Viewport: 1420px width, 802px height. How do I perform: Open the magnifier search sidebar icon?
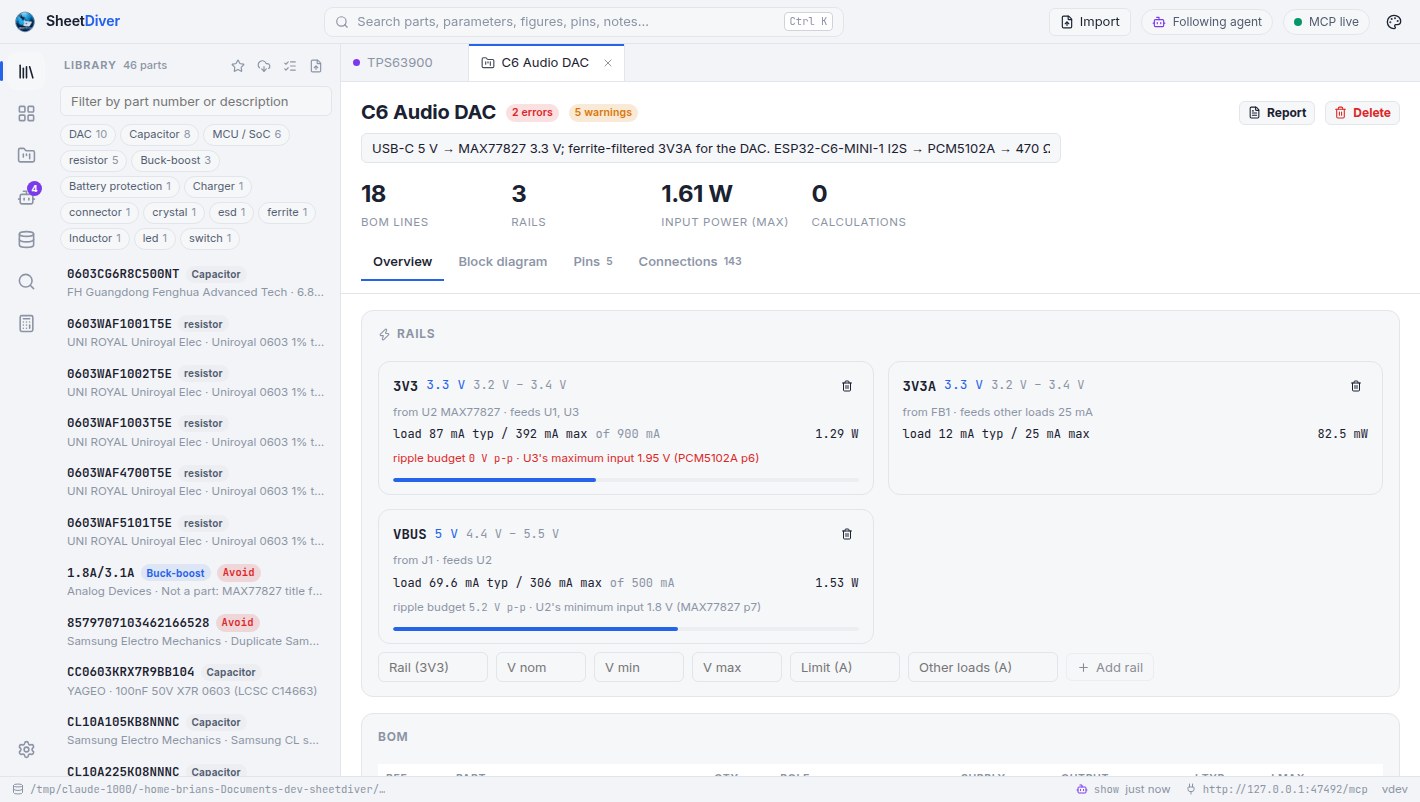27,281
